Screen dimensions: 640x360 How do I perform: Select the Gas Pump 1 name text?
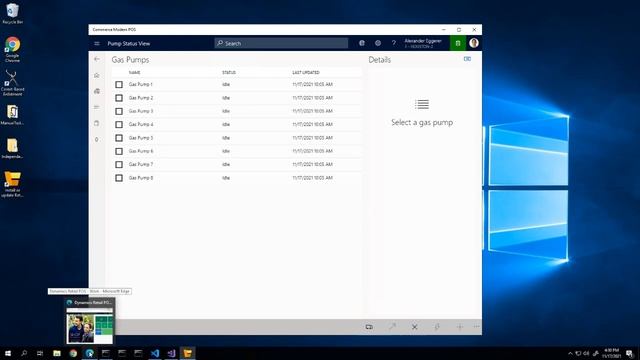141,84
